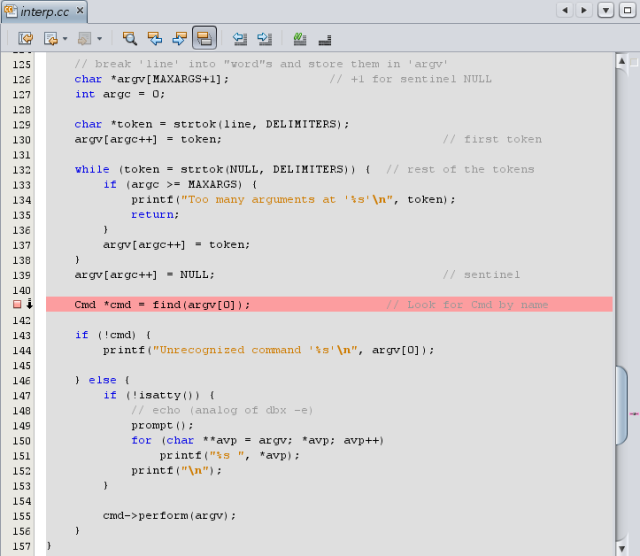Go to Find Previous Occurrence icon

(x=155, y=39)
